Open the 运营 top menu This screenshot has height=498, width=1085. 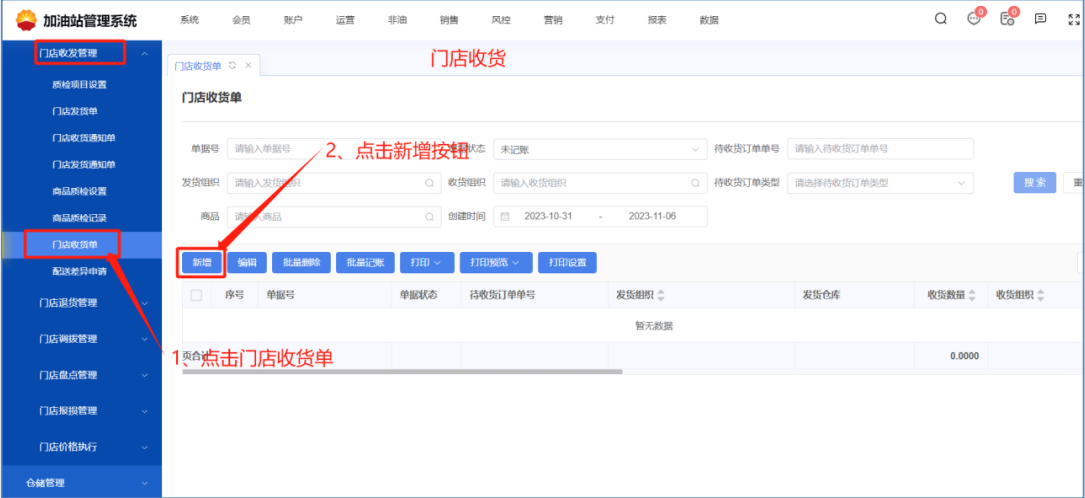tap(345, 20)
